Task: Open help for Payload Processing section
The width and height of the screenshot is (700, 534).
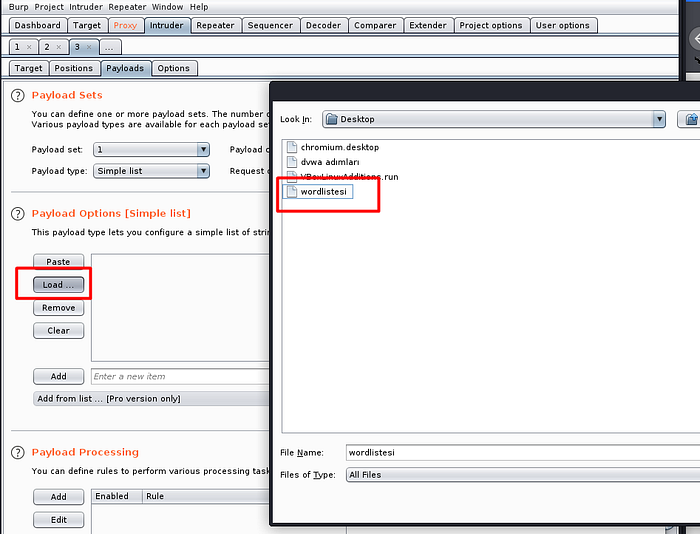Action: coord(18,453)
